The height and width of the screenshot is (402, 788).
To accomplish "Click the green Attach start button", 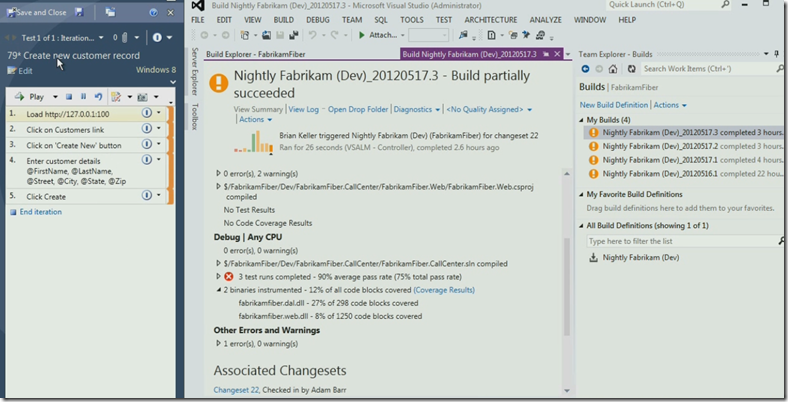I will (x=377, y=35).
